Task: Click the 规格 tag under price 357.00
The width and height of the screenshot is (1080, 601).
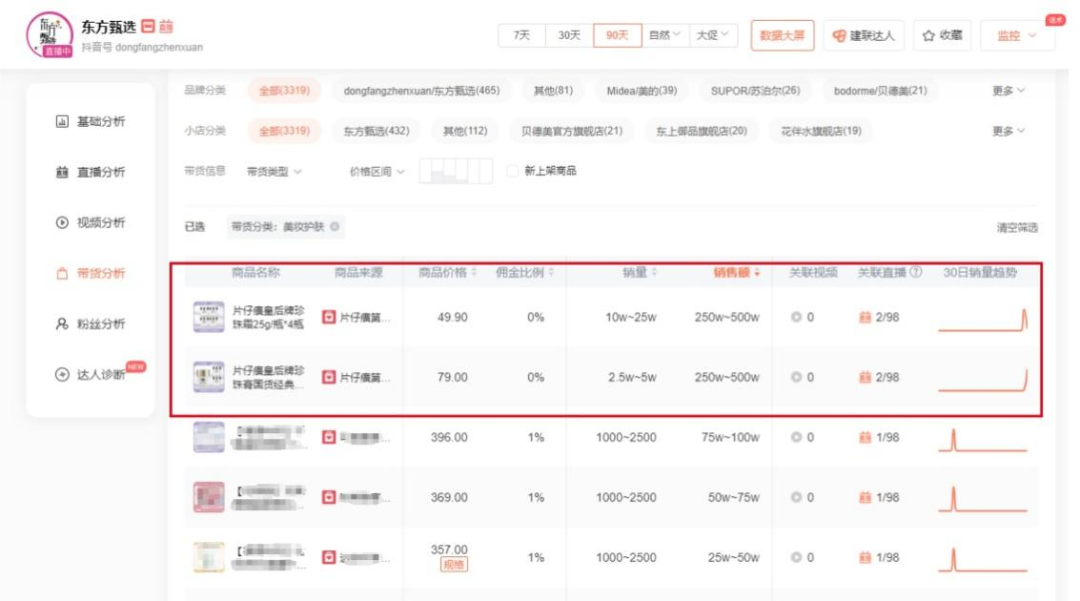Action: (x=454, y=565)
